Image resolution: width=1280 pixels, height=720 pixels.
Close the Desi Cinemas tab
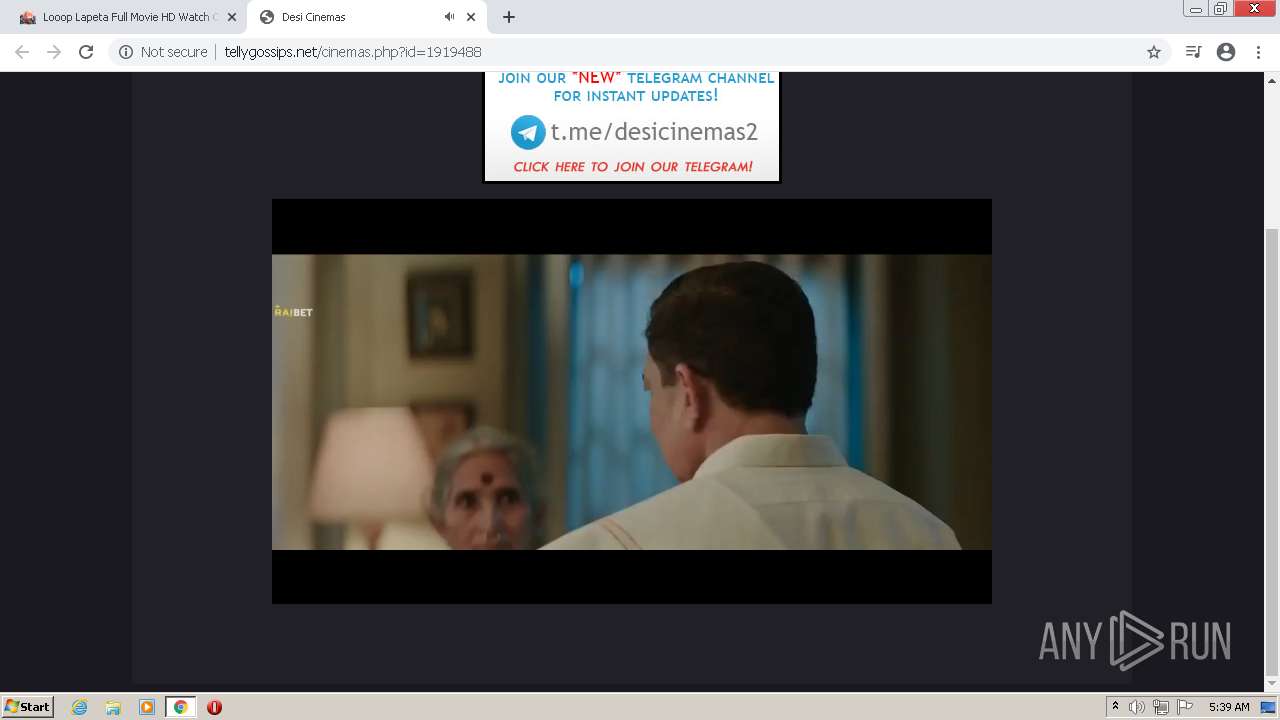pos(471,17)
